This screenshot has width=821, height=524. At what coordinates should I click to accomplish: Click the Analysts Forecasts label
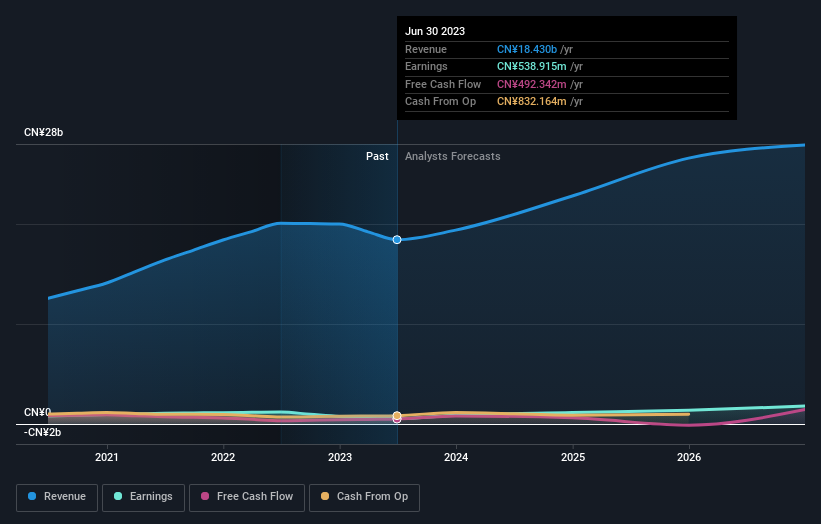pos(452,156)
